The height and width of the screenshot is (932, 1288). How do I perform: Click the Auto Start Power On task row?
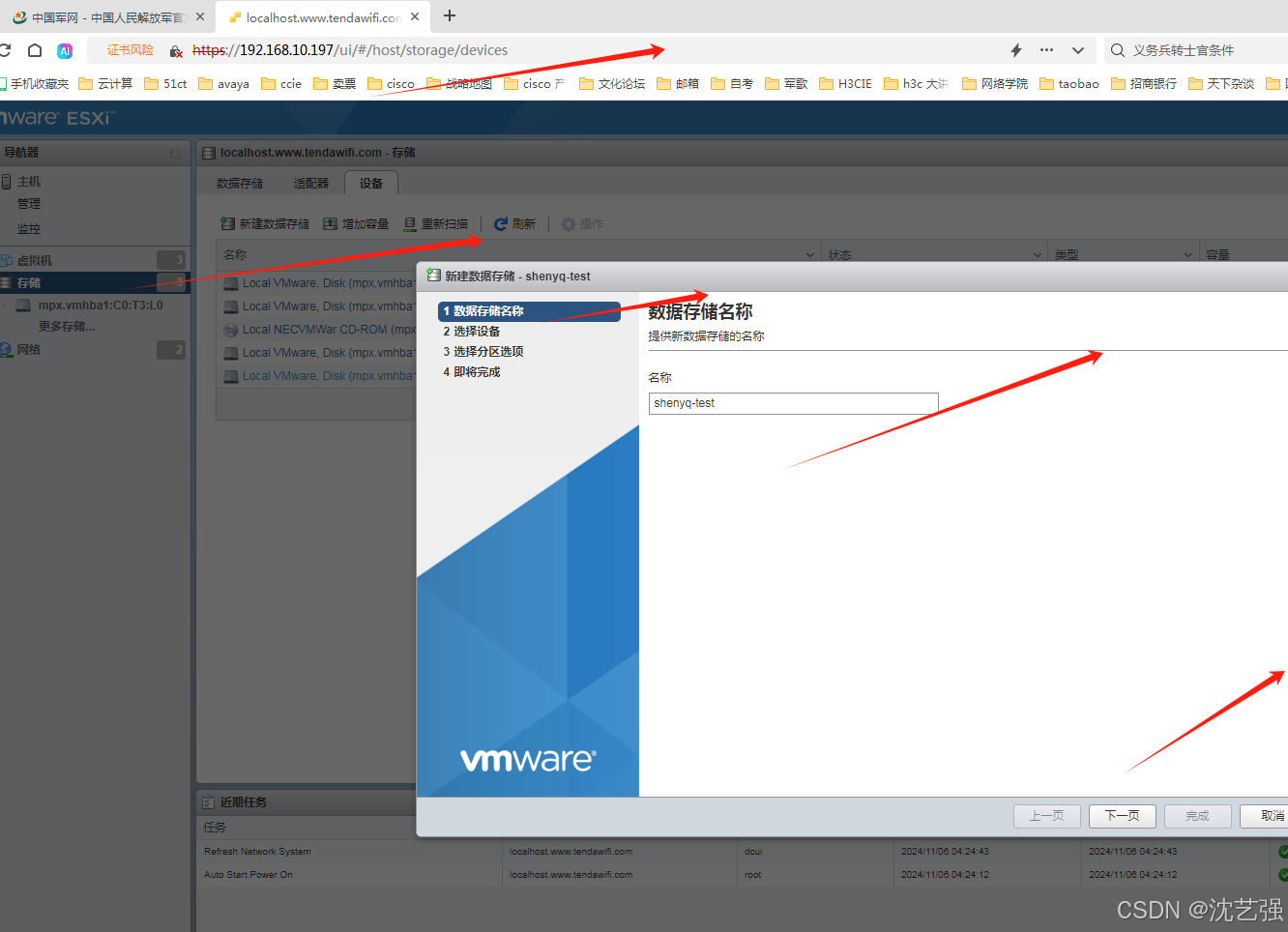742,875
